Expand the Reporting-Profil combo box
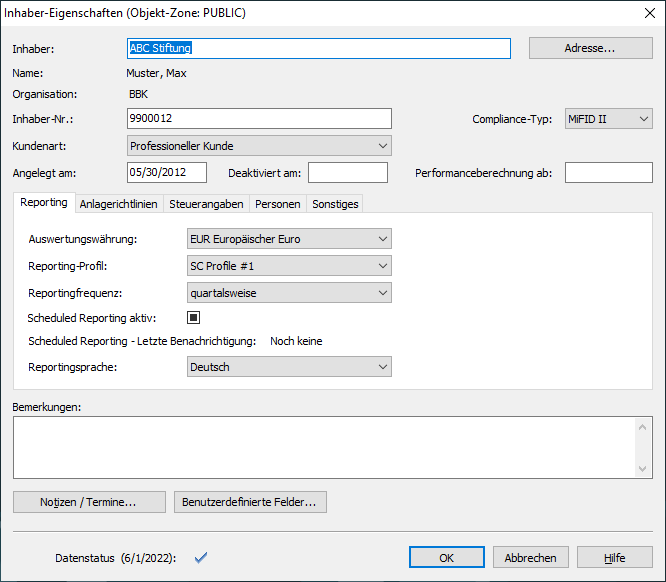666x582 pixels. [x=289, y=266]
